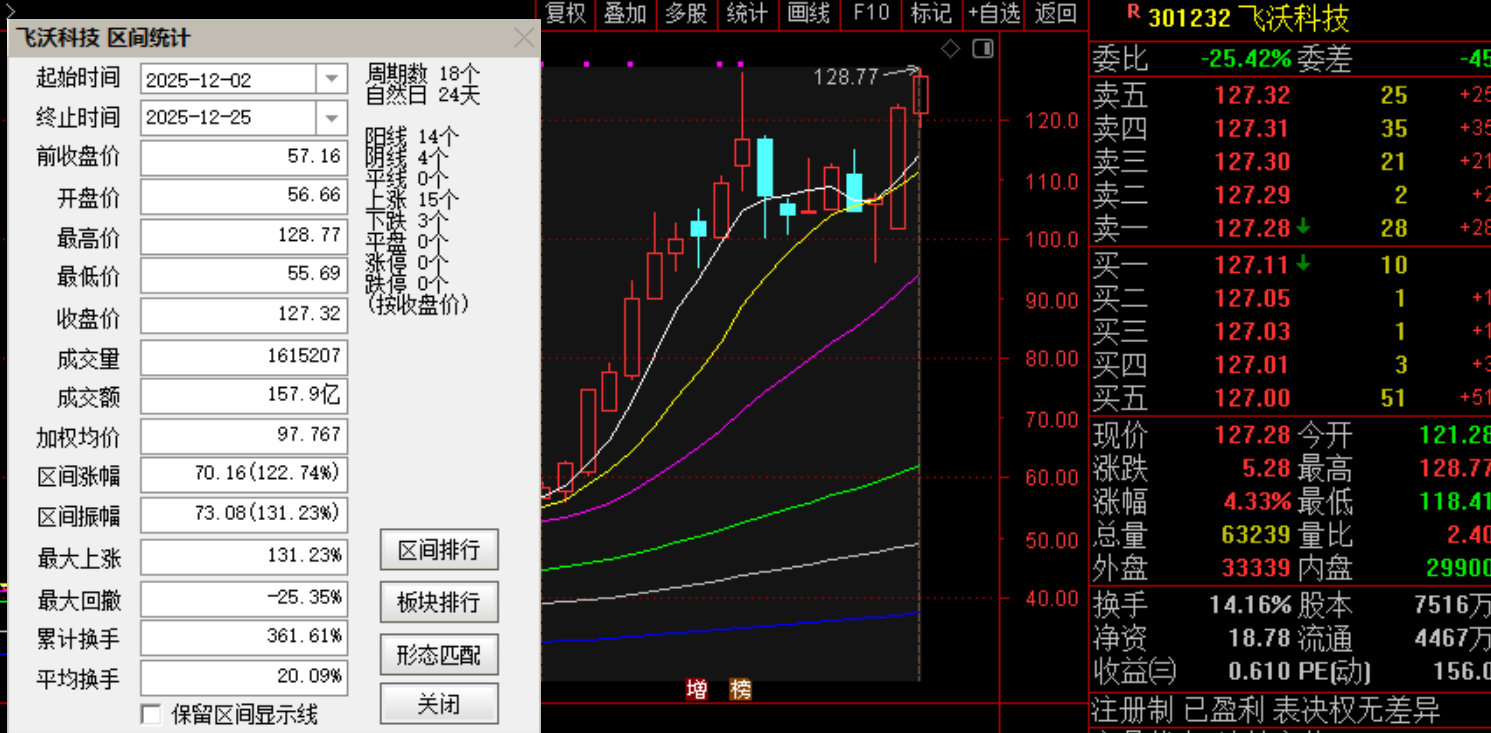Click the 卖二 price 127.29
Viewport: 1491px width, 733px height.
(1252, 195)
